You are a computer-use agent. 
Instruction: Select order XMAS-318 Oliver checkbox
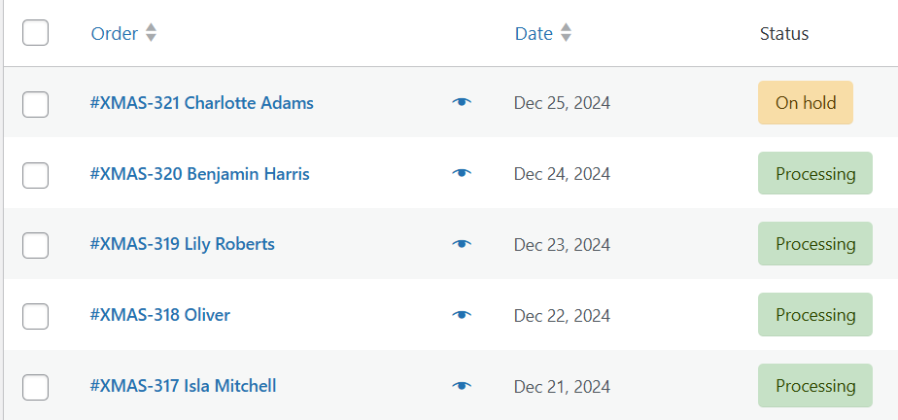35,316
